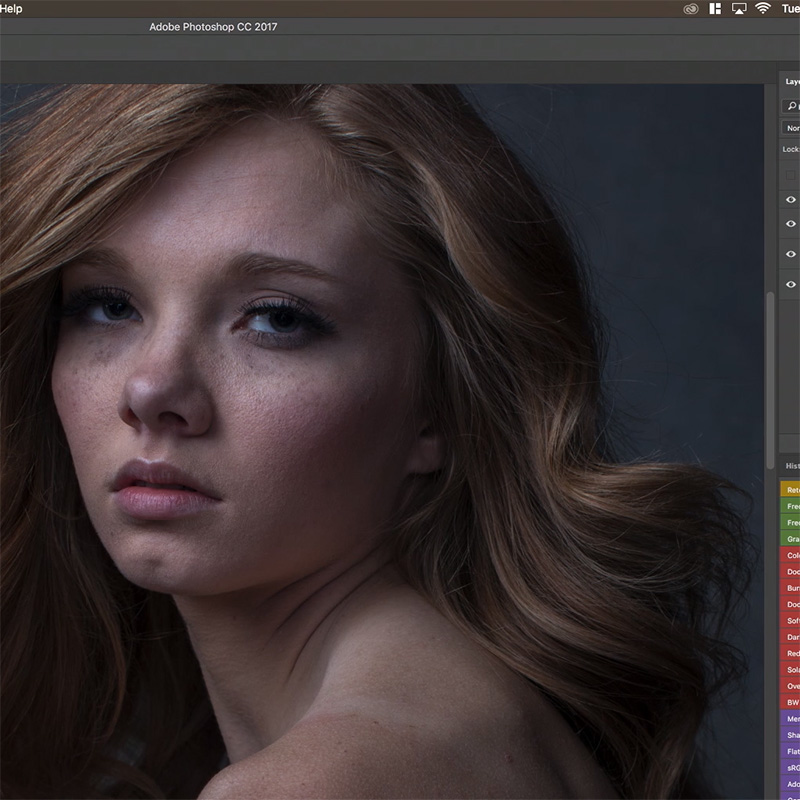800x800 pixels.
Task: Click the Wi-Fi icon in the menu bar
Action: pos(763,8)
